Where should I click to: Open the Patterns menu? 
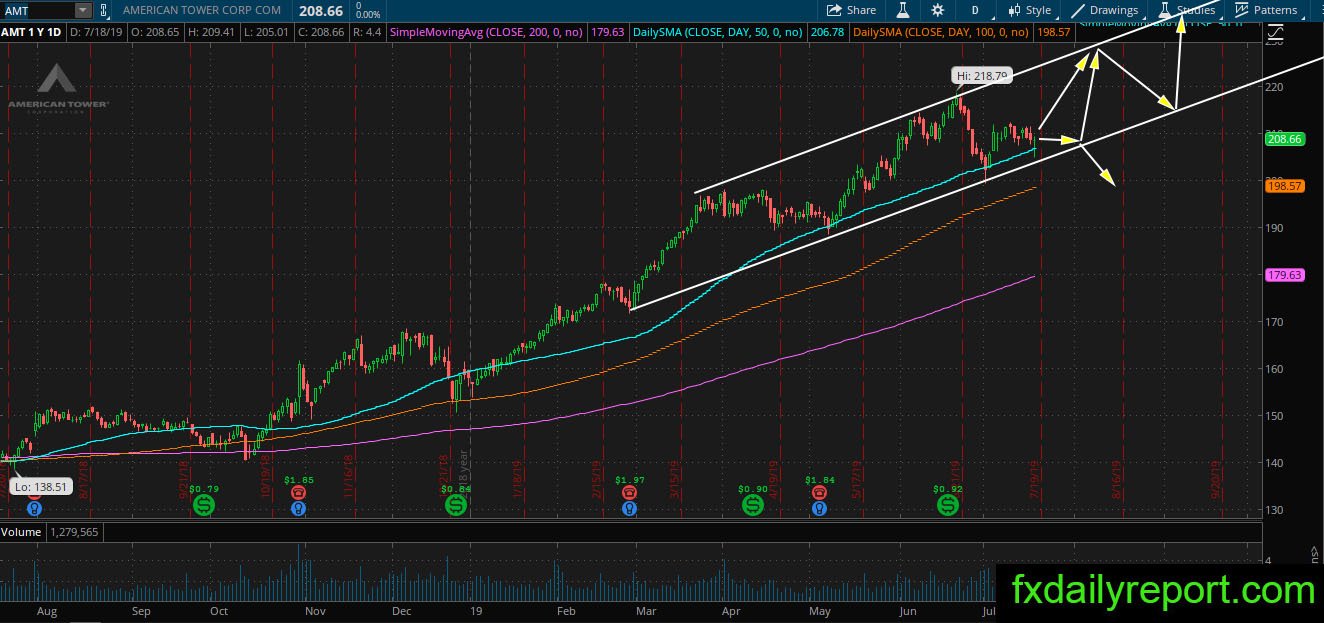click(x=1266, y=10)
